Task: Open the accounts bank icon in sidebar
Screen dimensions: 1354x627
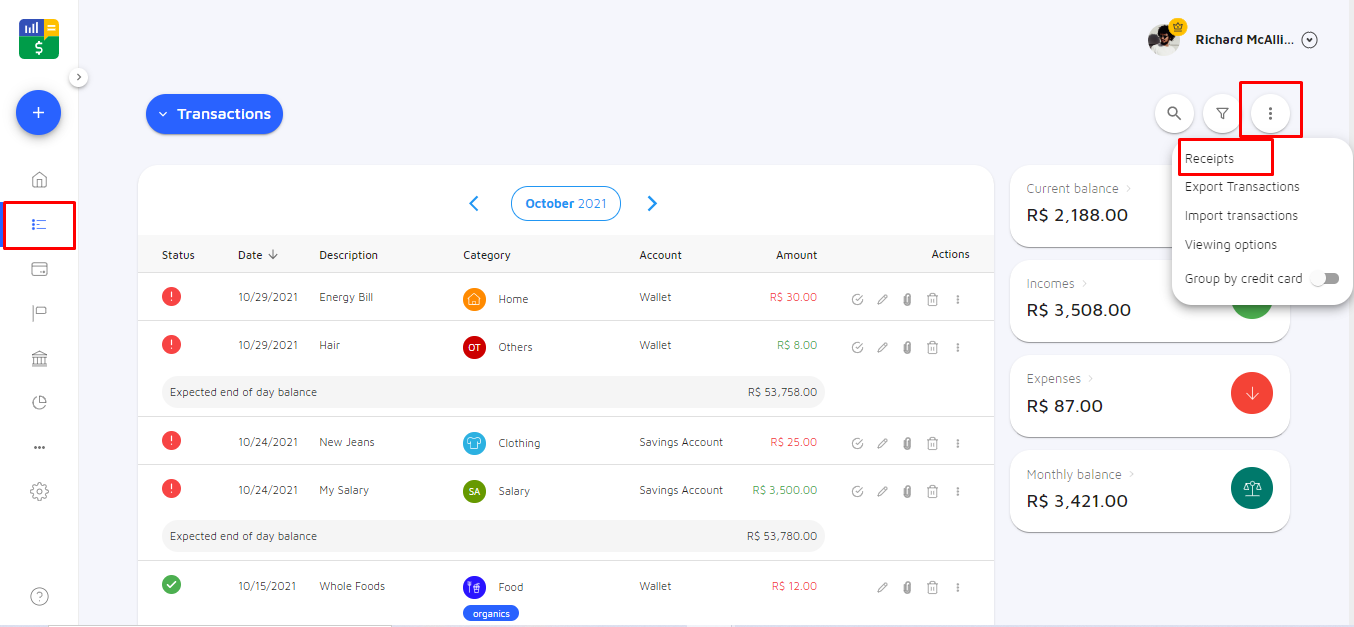Action: click(x=39, y=359)
